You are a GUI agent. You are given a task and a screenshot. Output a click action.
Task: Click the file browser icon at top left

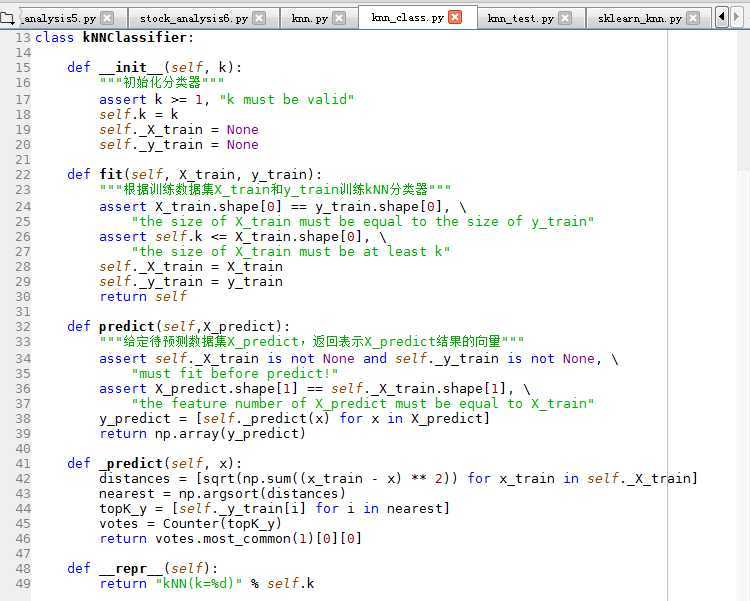click(x=7, y=18)
